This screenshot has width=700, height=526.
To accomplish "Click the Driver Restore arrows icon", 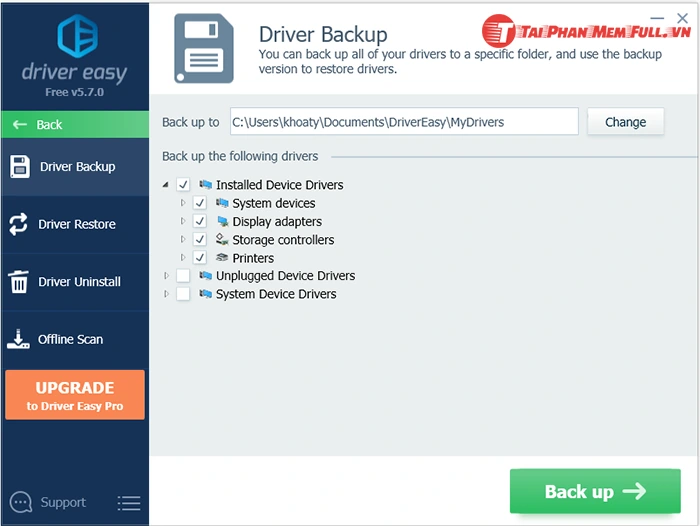I will pos(18,224).
